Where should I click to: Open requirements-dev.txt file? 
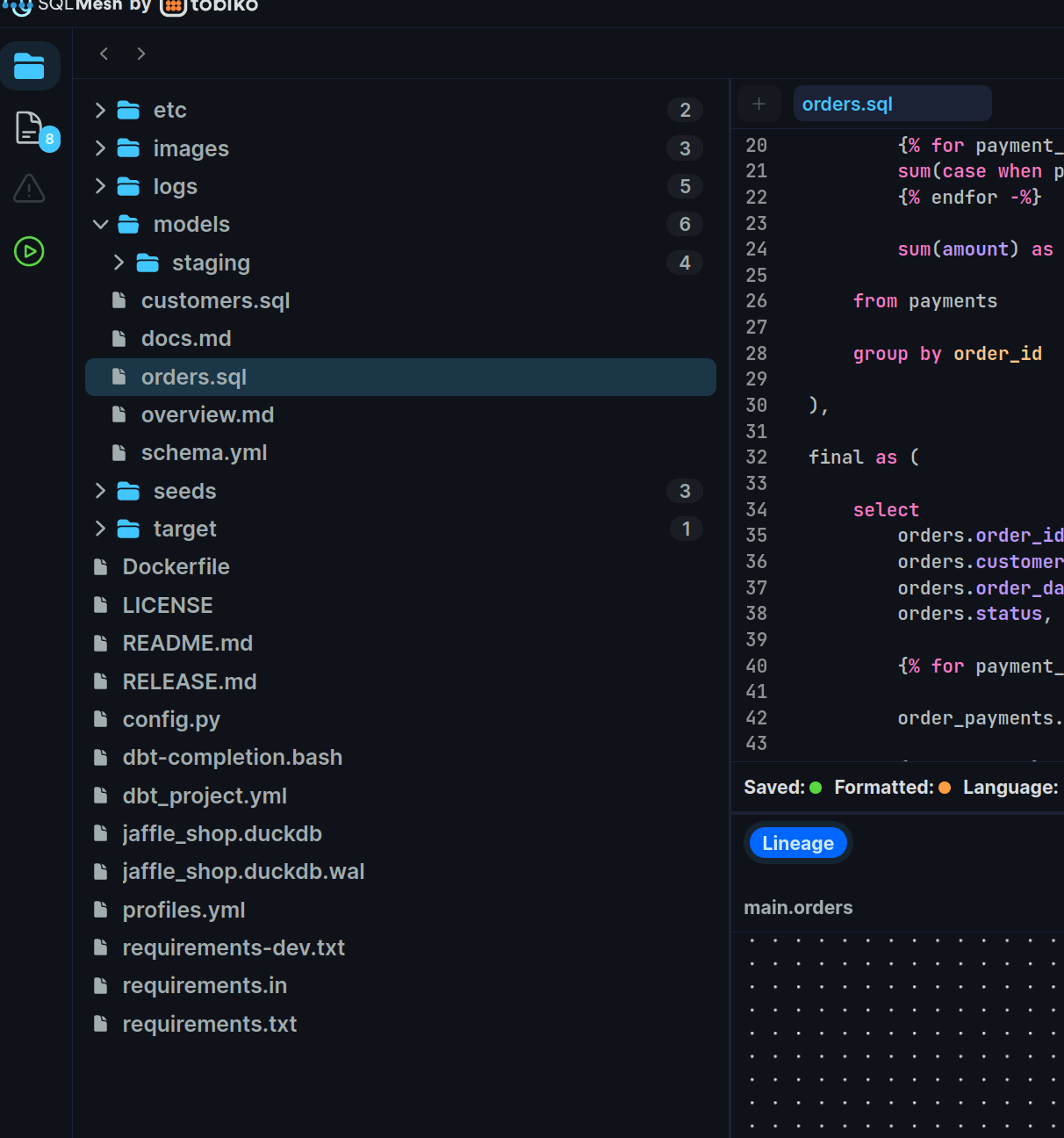[x=234, y=947]
